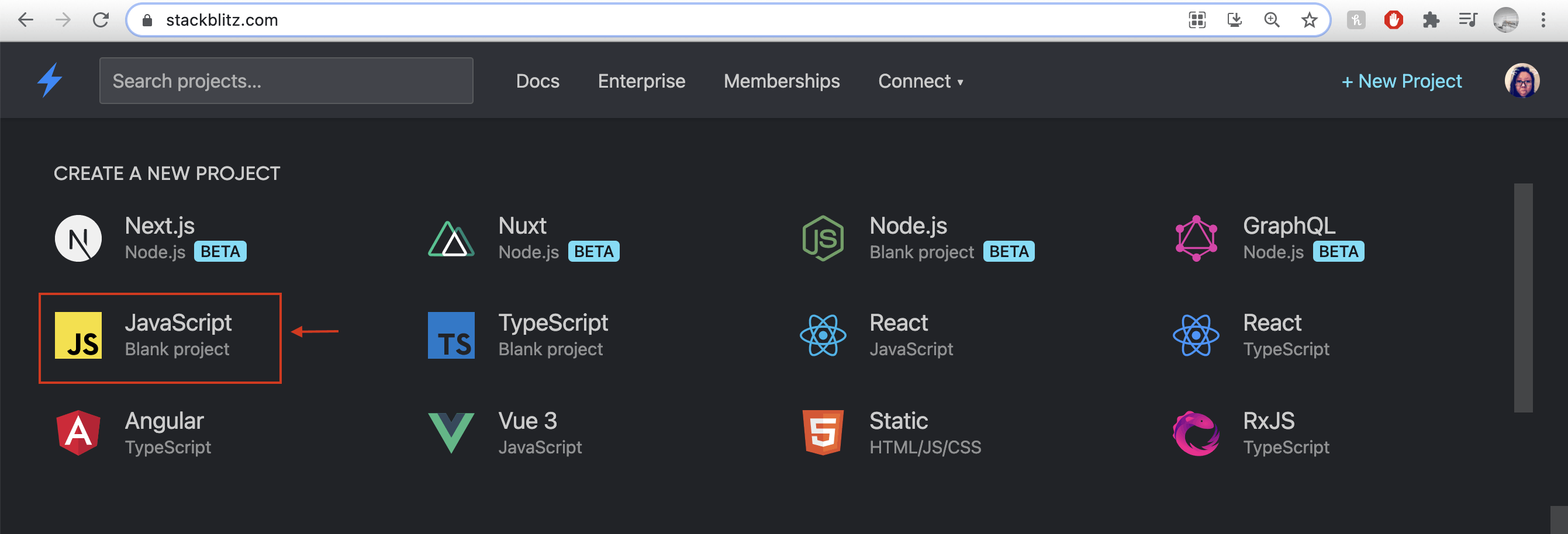This screenshot has height=534, width=1568.
Task: Click the + New Project button
Action: [1401, 80]
